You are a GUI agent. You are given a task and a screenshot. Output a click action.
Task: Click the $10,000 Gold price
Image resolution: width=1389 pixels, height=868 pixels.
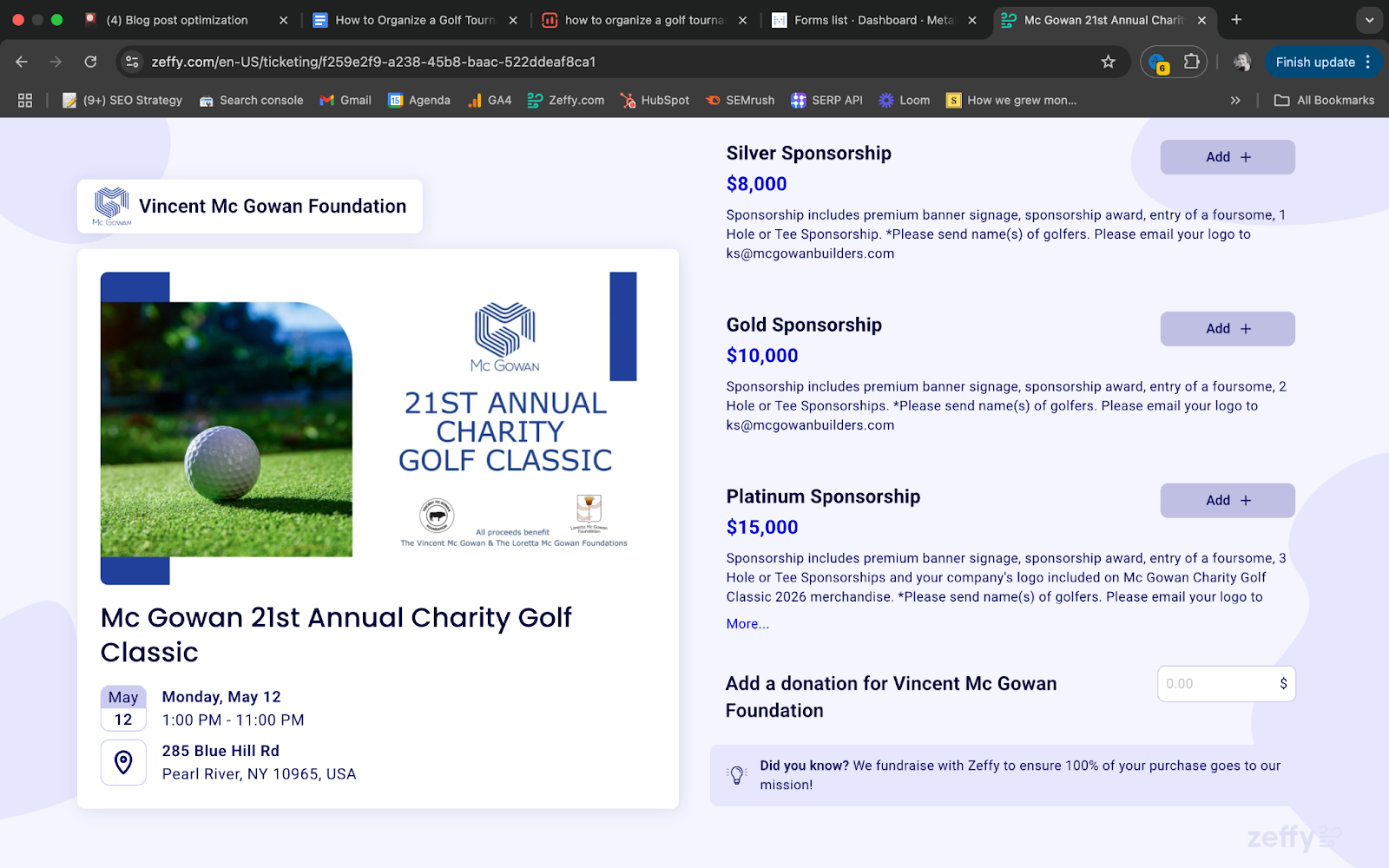click(x=762, y=356)
